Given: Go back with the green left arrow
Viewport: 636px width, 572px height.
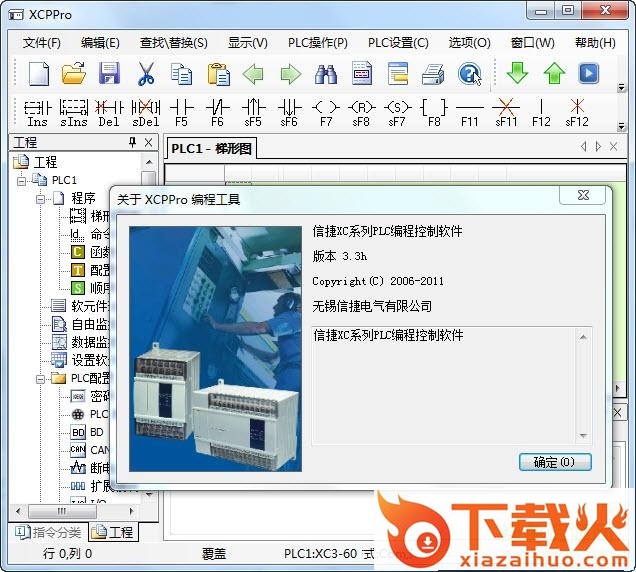Looking at the screenshot, I should [x=254, y=73].
